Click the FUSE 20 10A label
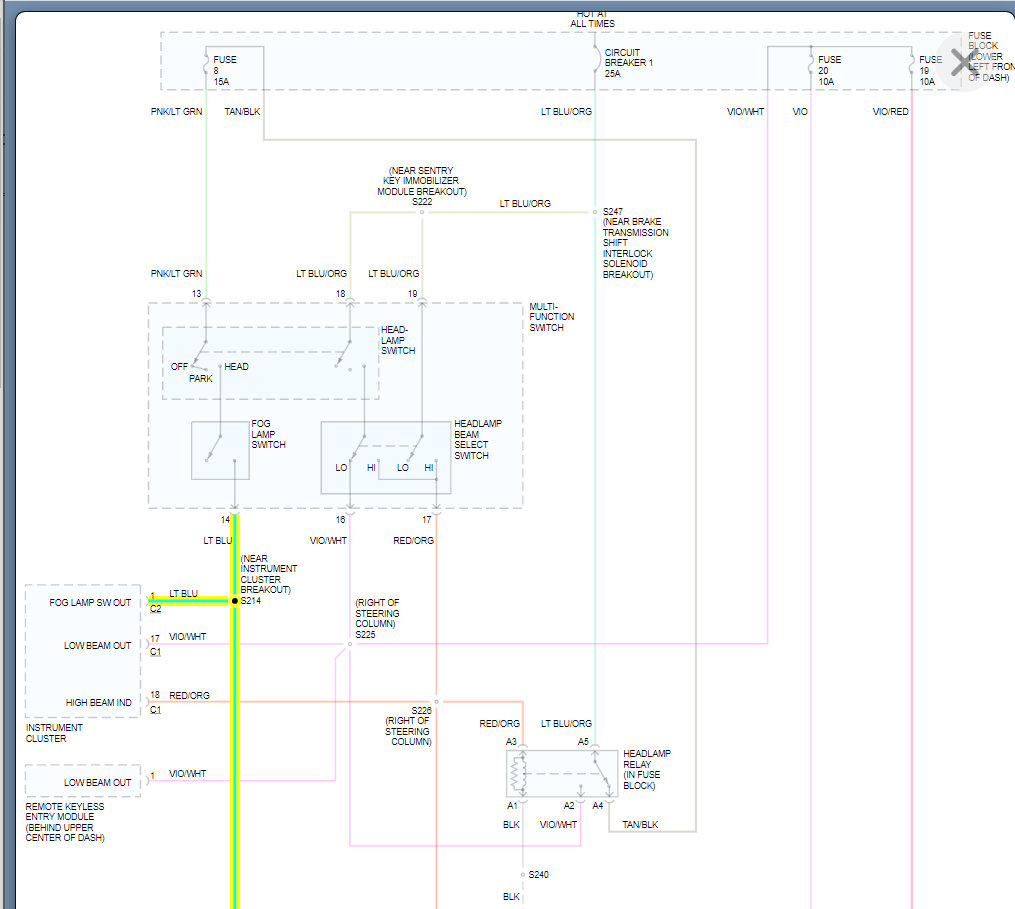Image resolution: width=1015 pixels, height=909 pixels. (x=829, y=71)
